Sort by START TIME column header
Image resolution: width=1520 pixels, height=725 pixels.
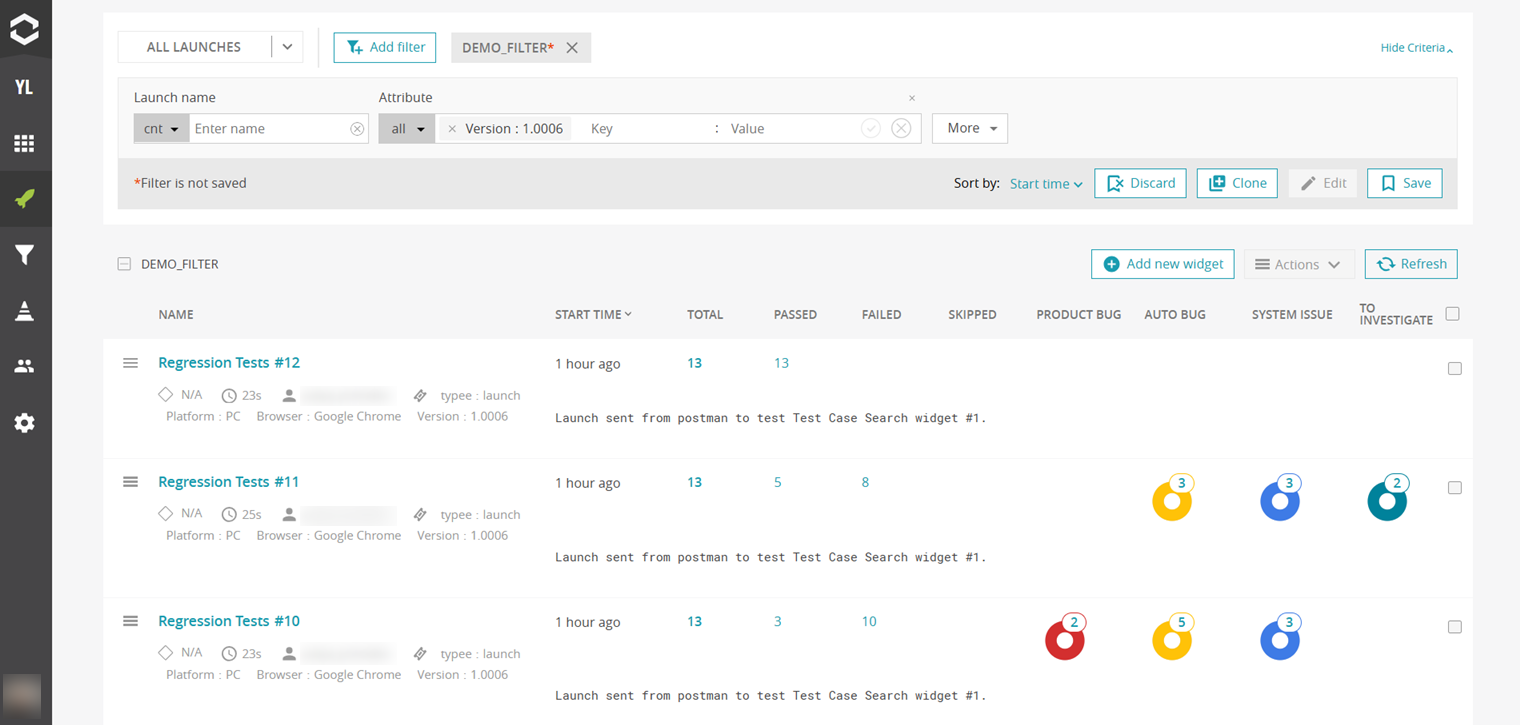[x=593, y=314]
